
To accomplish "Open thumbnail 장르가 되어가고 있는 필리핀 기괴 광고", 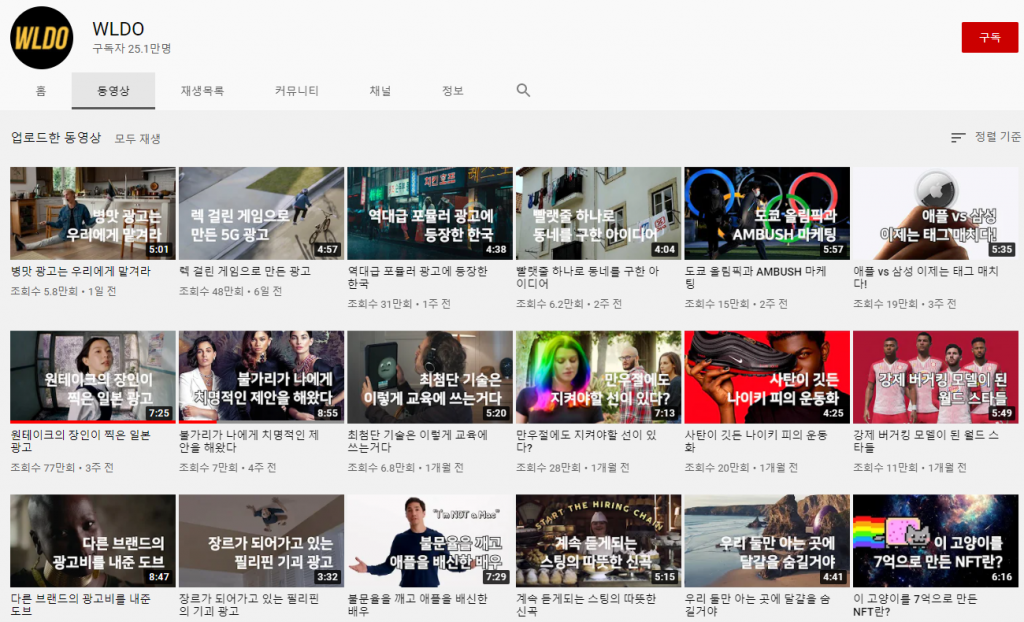I will [x=261, y=540].
